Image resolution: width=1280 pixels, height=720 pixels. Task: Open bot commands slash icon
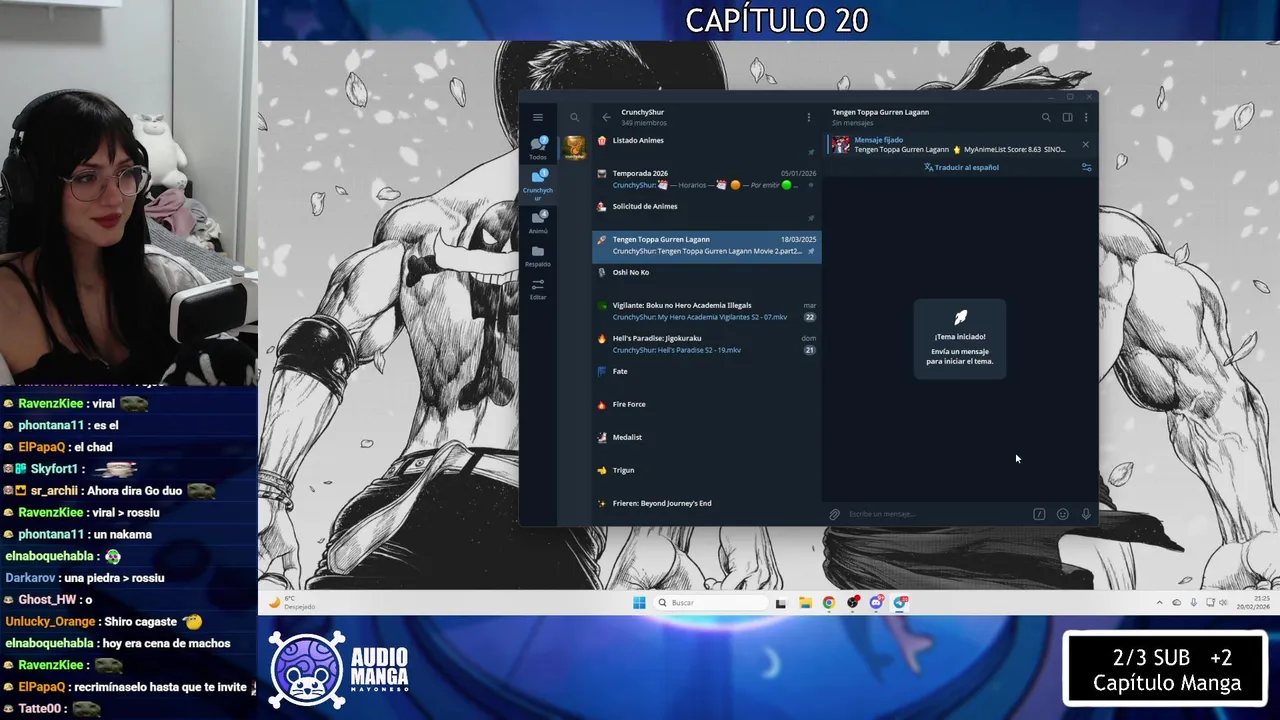tap(1039, 514)
